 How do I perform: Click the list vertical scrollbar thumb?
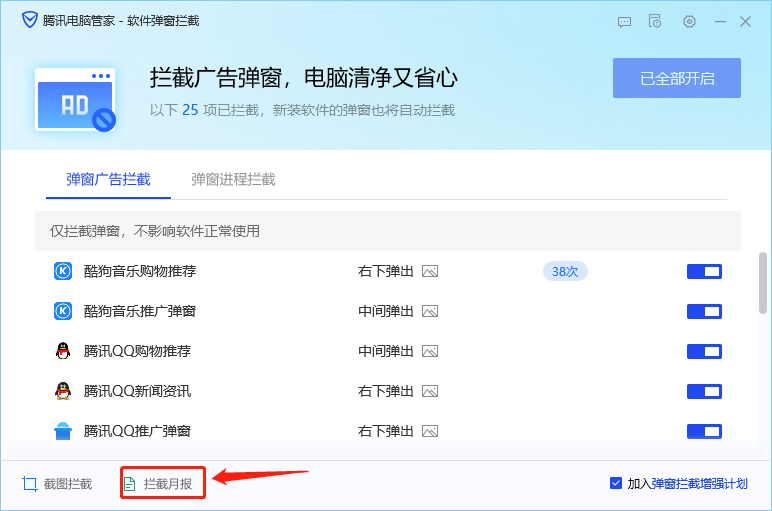point(763,283)
